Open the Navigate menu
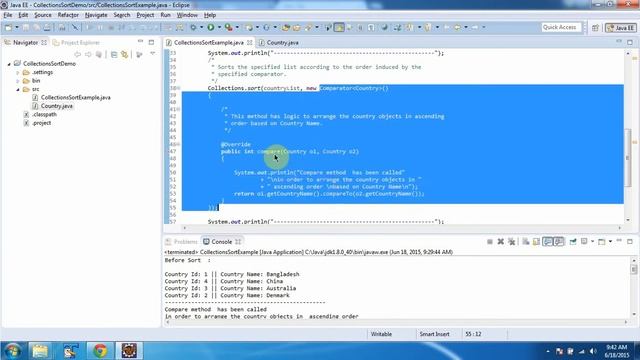The width and height of the screenshot is (640, 360). click(x=96, y=15)
